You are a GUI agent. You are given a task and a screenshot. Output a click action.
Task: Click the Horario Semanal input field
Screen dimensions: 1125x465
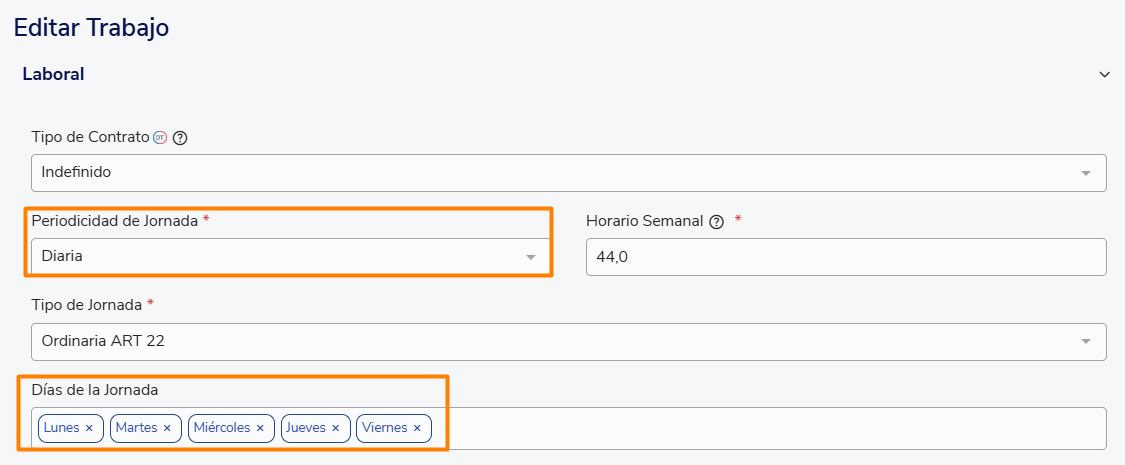point(845,256)
